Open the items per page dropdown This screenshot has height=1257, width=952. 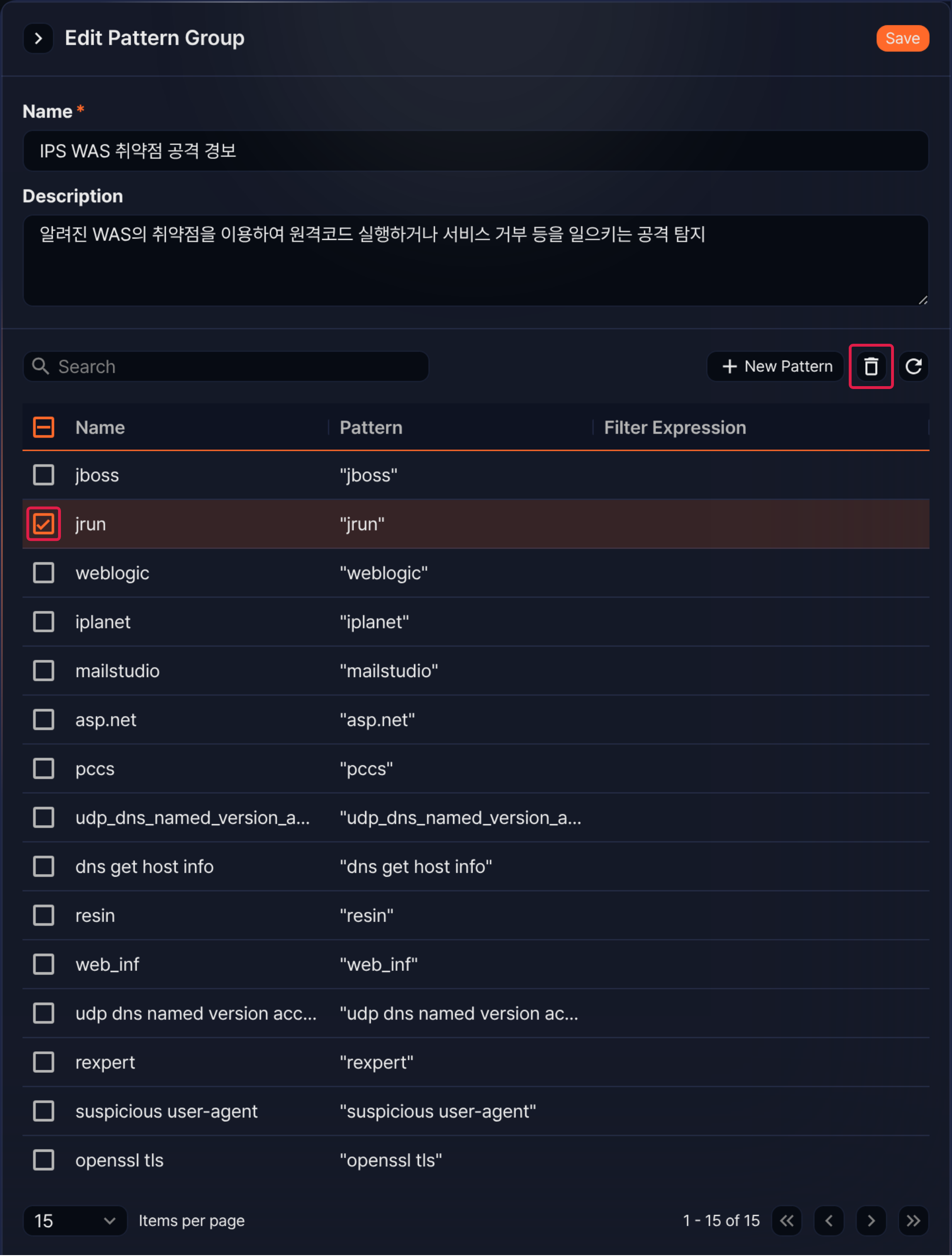[75, 1221]
